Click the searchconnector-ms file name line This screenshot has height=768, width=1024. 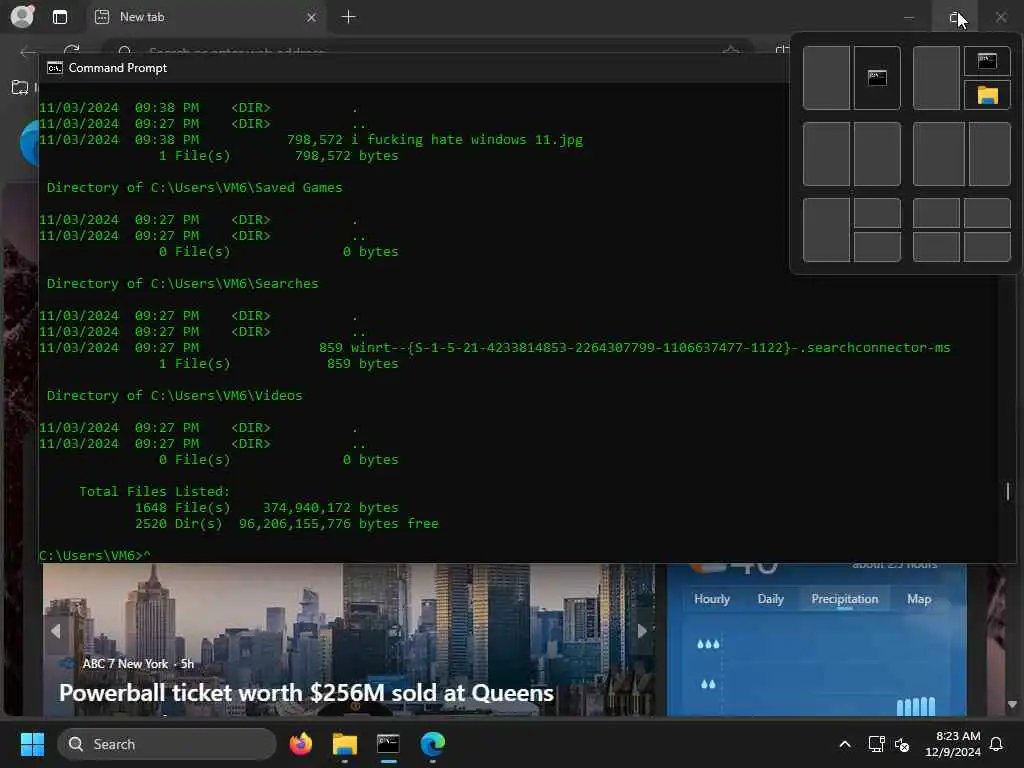pyautogui.click(x=650, y=347)
